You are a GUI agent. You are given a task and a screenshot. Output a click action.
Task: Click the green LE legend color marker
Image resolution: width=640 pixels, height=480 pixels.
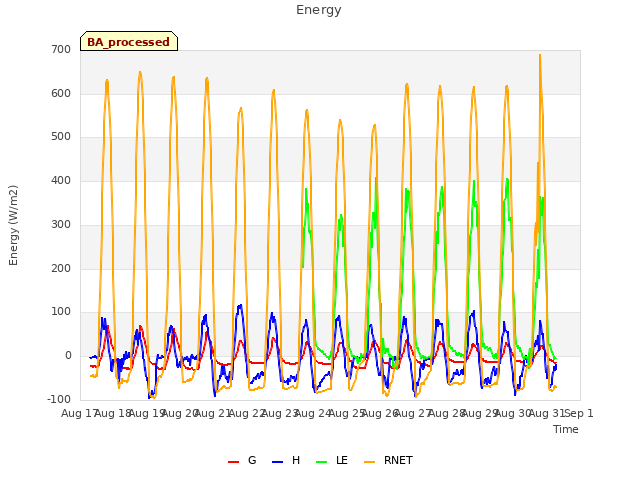point(322,462)
